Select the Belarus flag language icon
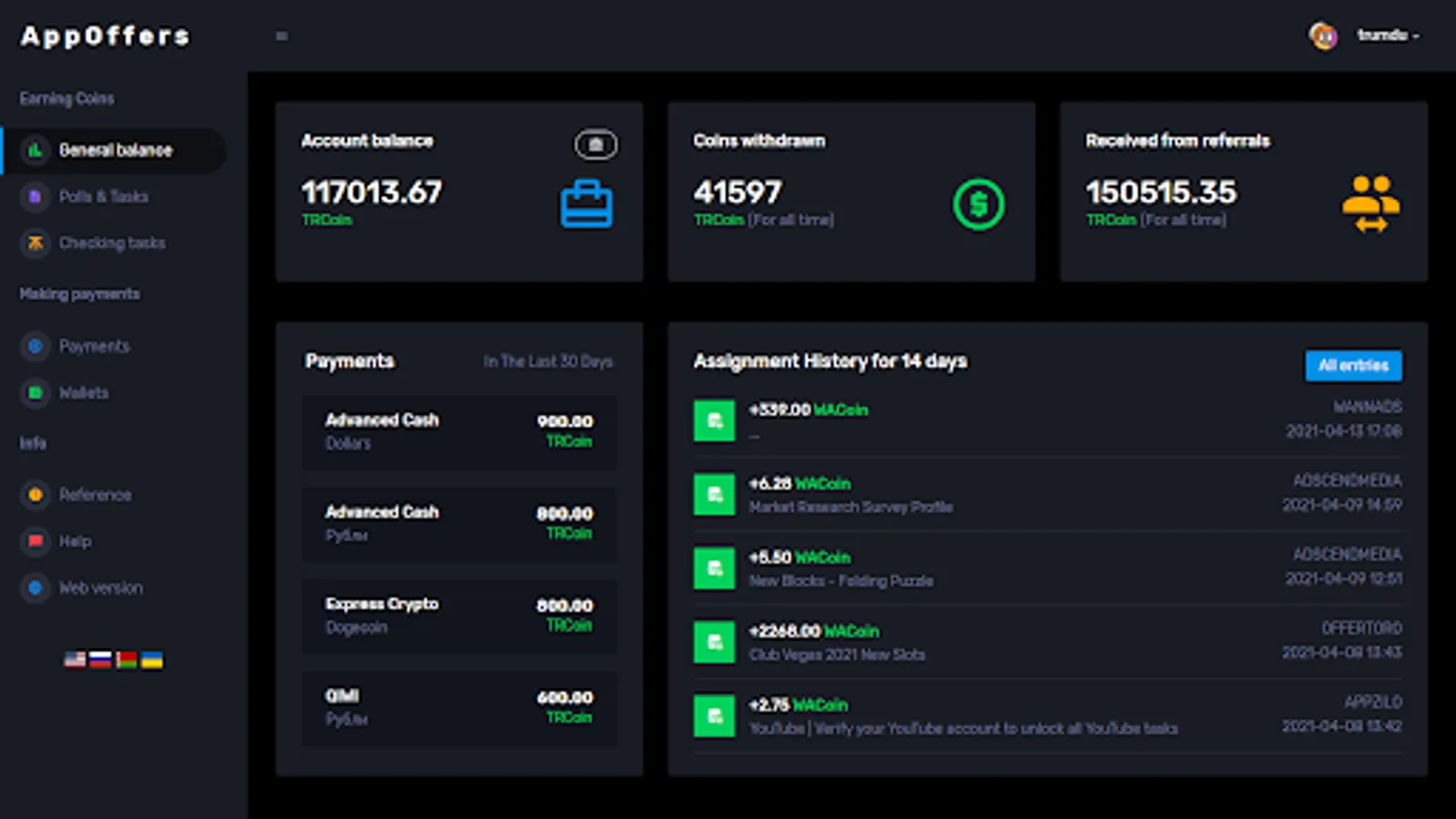1456x819 pixels. click(x=126, y=660)
